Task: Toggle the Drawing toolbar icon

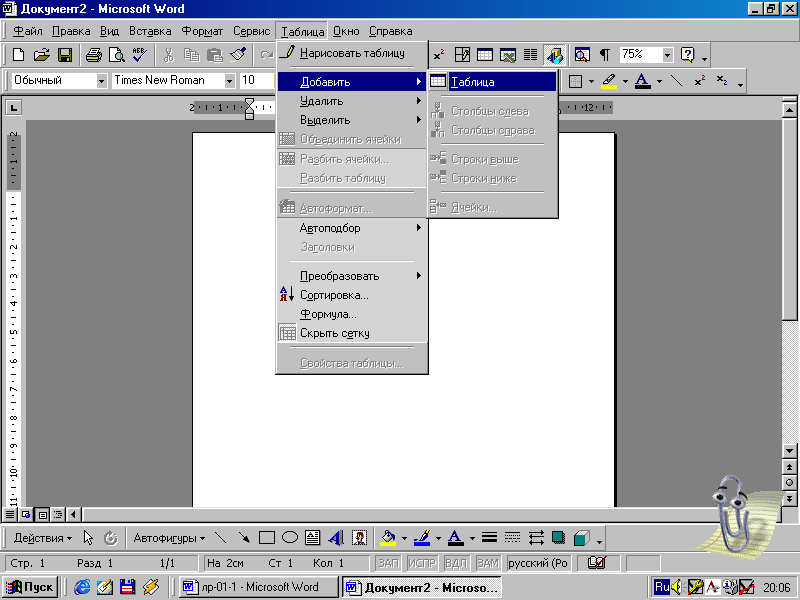Action: click(555, 55)
